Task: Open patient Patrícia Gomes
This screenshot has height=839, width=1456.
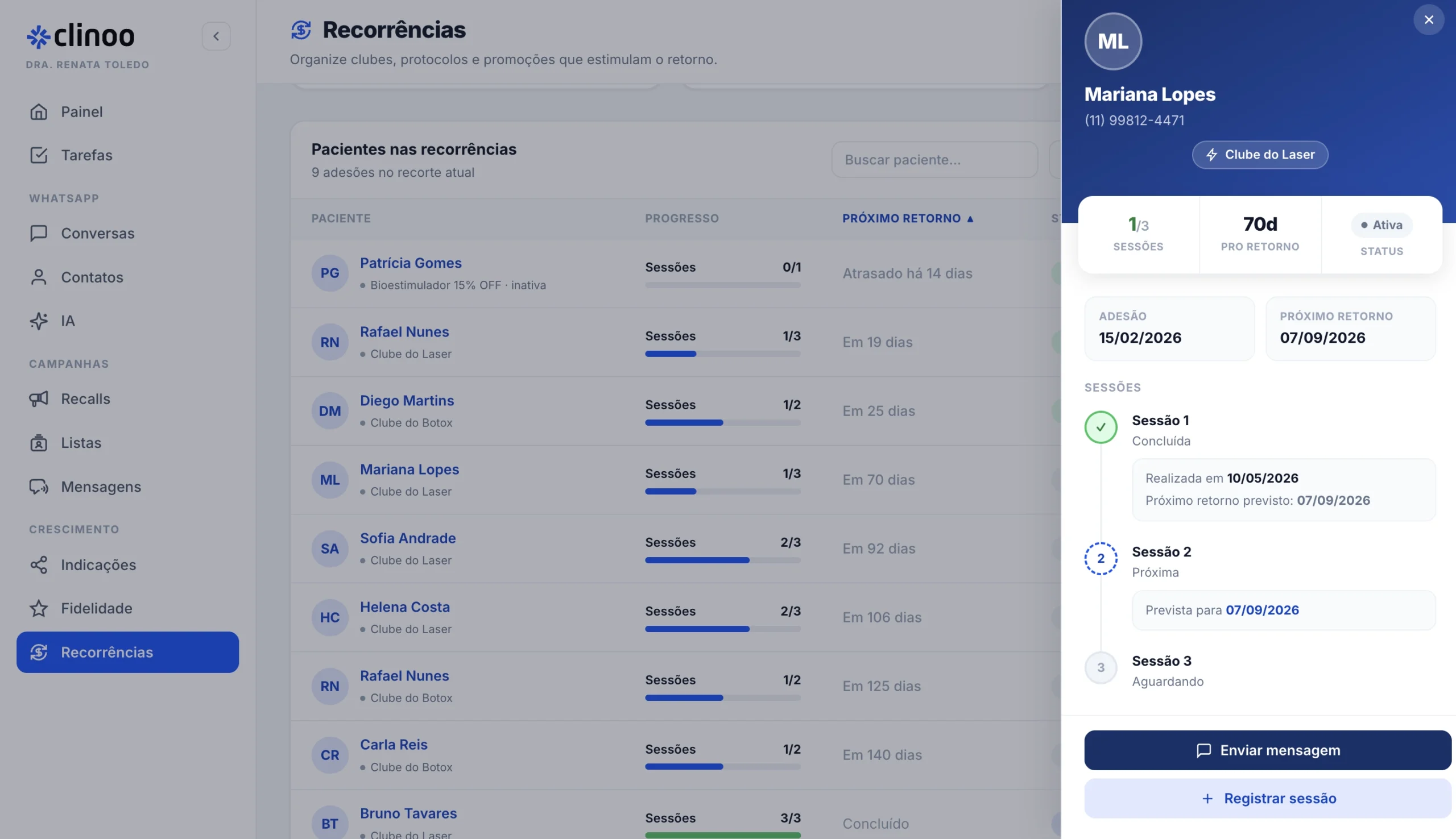Action: click(411, 263)
